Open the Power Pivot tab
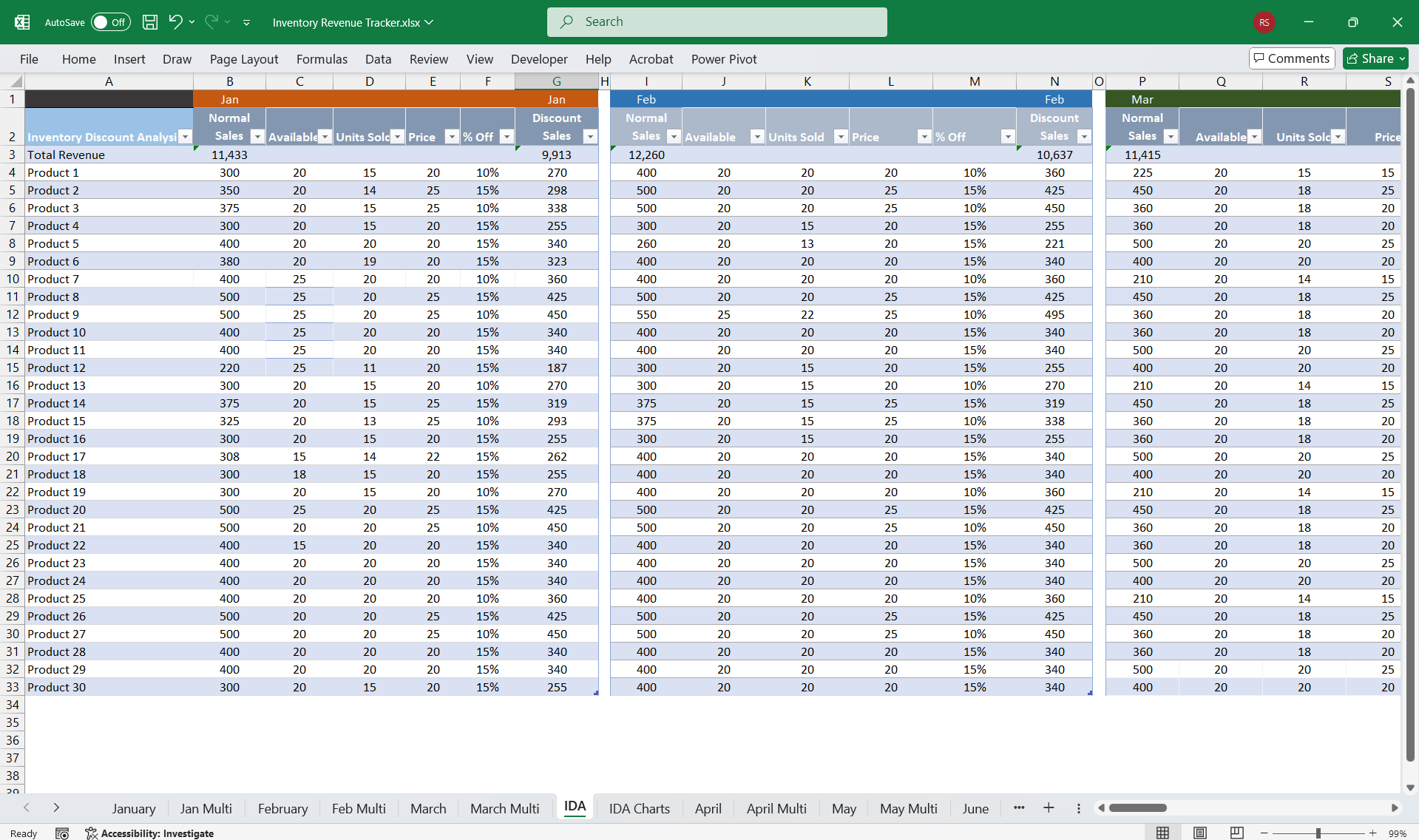The image size is (1419, 840). (x=724, y=59)
